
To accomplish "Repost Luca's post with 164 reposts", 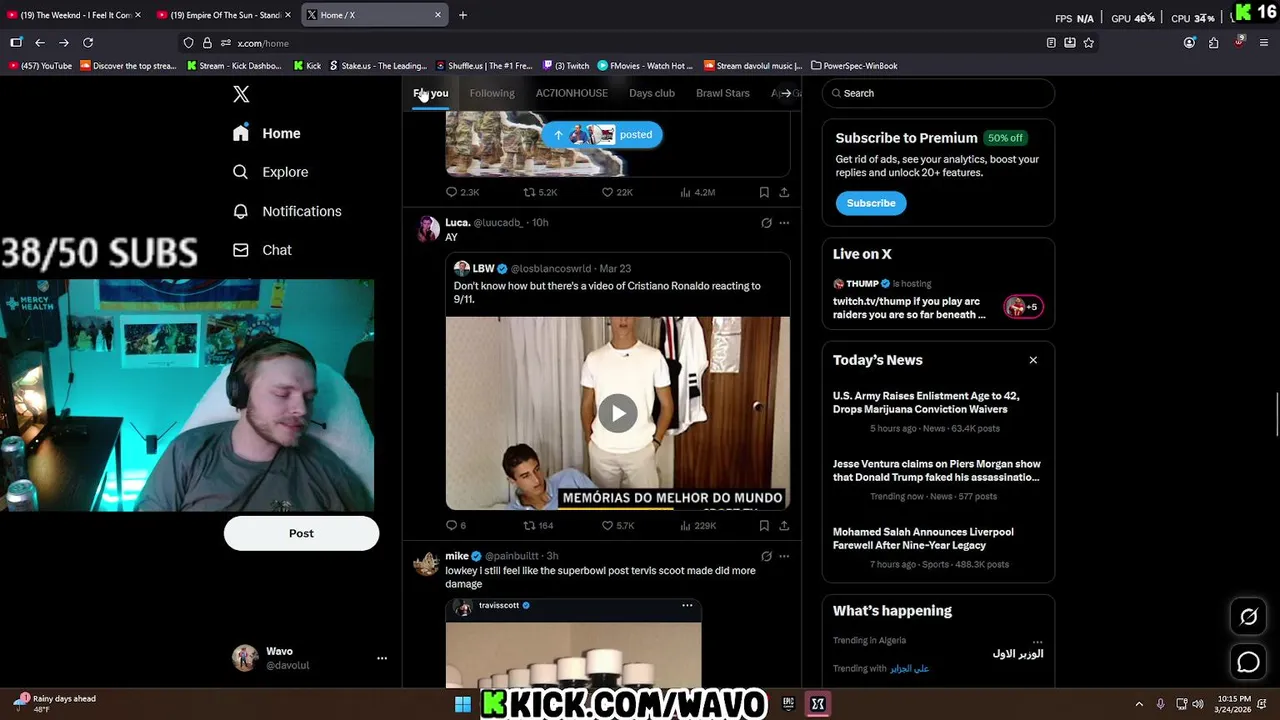I will coord(538,525).
